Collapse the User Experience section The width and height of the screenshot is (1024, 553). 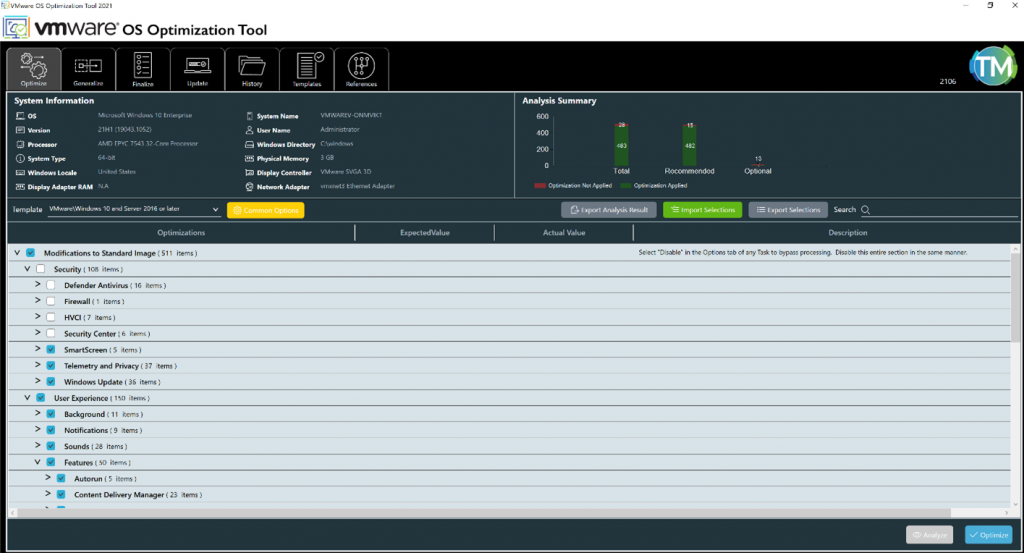(x=28, y=398)
